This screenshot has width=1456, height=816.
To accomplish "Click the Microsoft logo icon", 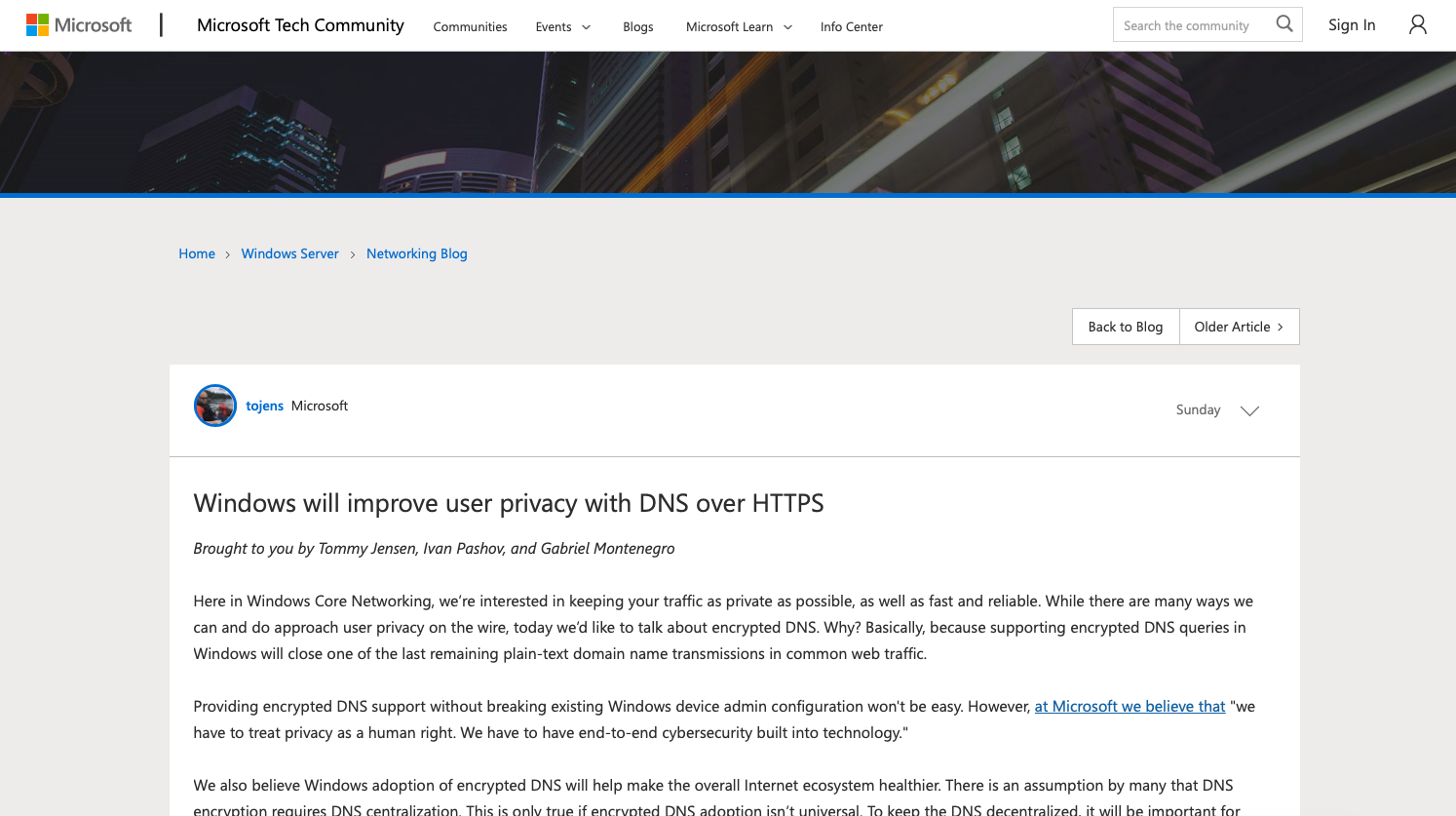I will pyautogui.click(x=38, y=25).
